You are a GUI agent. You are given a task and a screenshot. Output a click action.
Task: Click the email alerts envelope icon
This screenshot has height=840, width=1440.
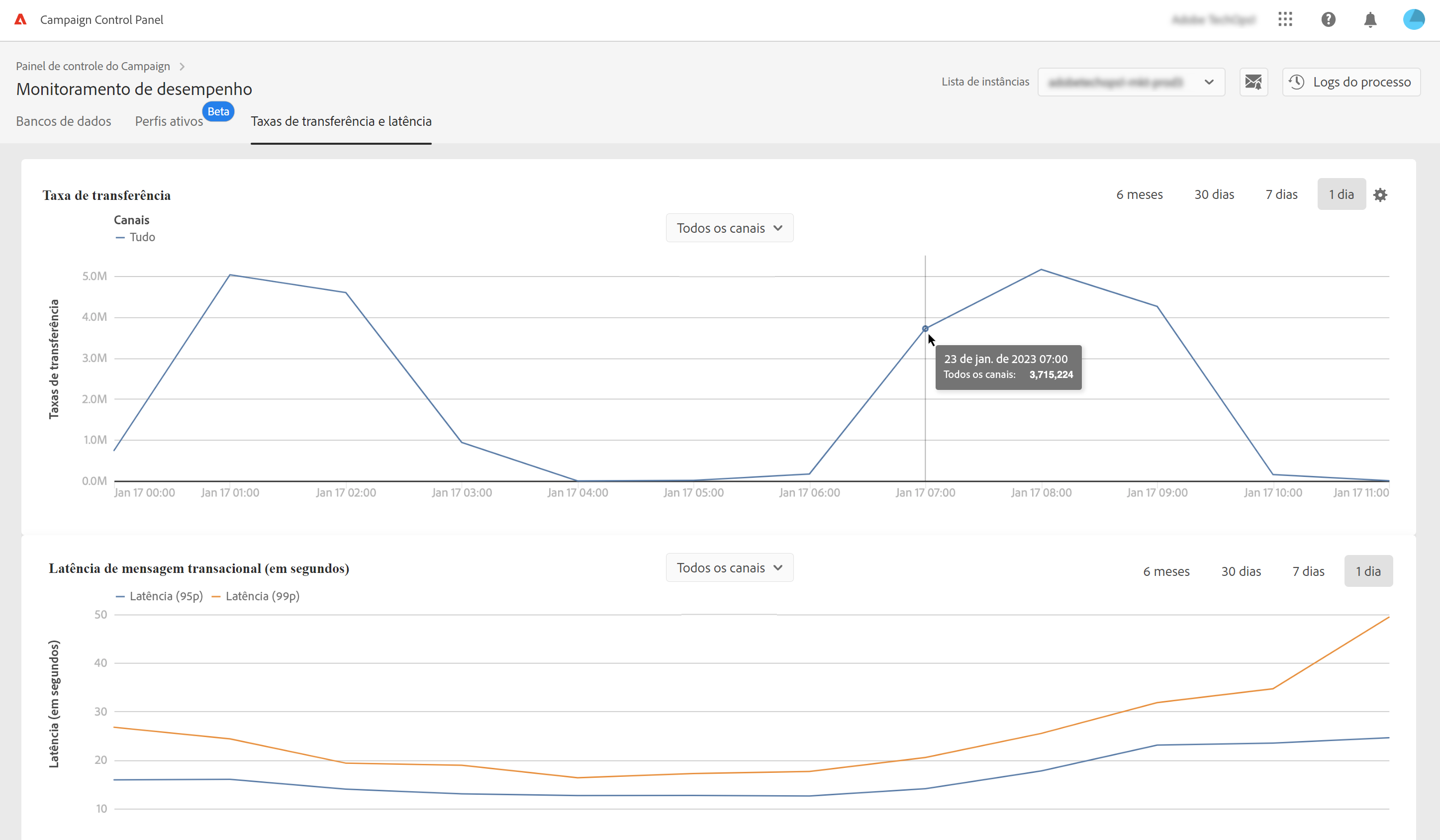(1253, 82)
